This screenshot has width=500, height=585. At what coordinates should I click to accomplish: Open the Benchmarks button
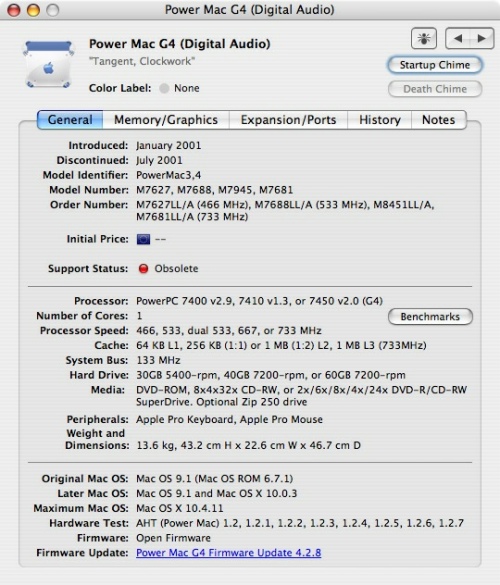(430, 317)
